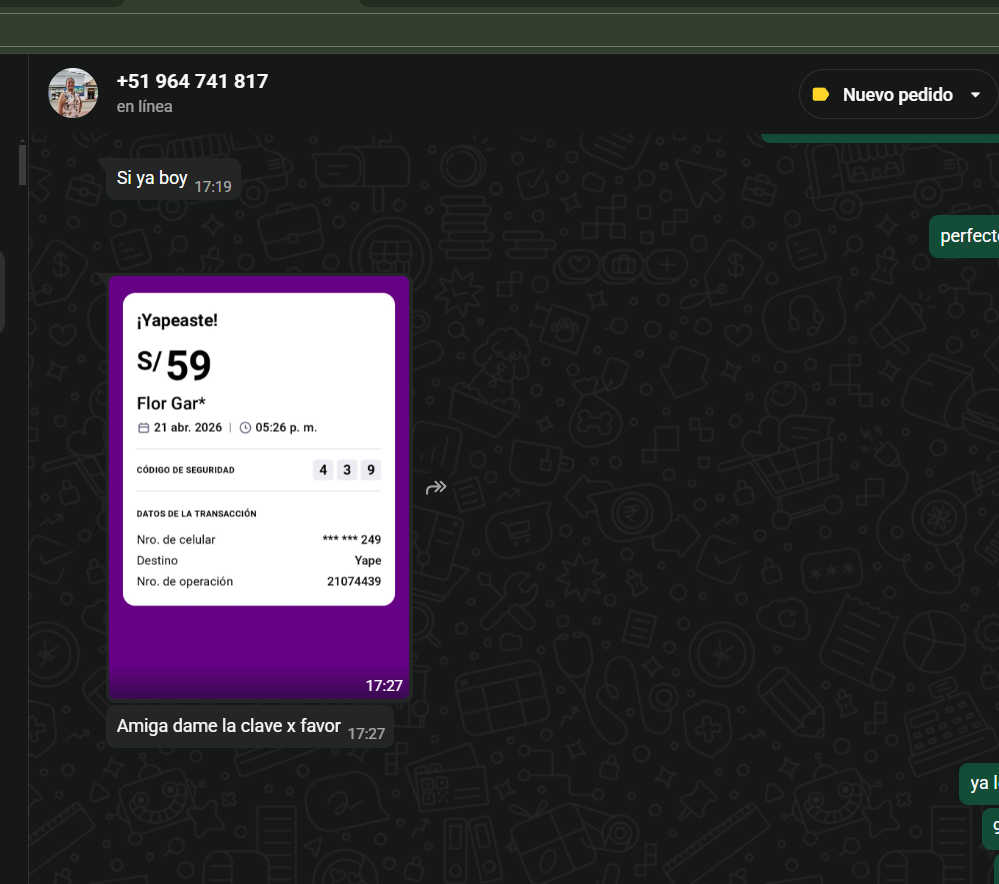Click the '¡Yapeaste!' heading in the receipt
This screenshot has height=884, width=999.
coord(177,320)
